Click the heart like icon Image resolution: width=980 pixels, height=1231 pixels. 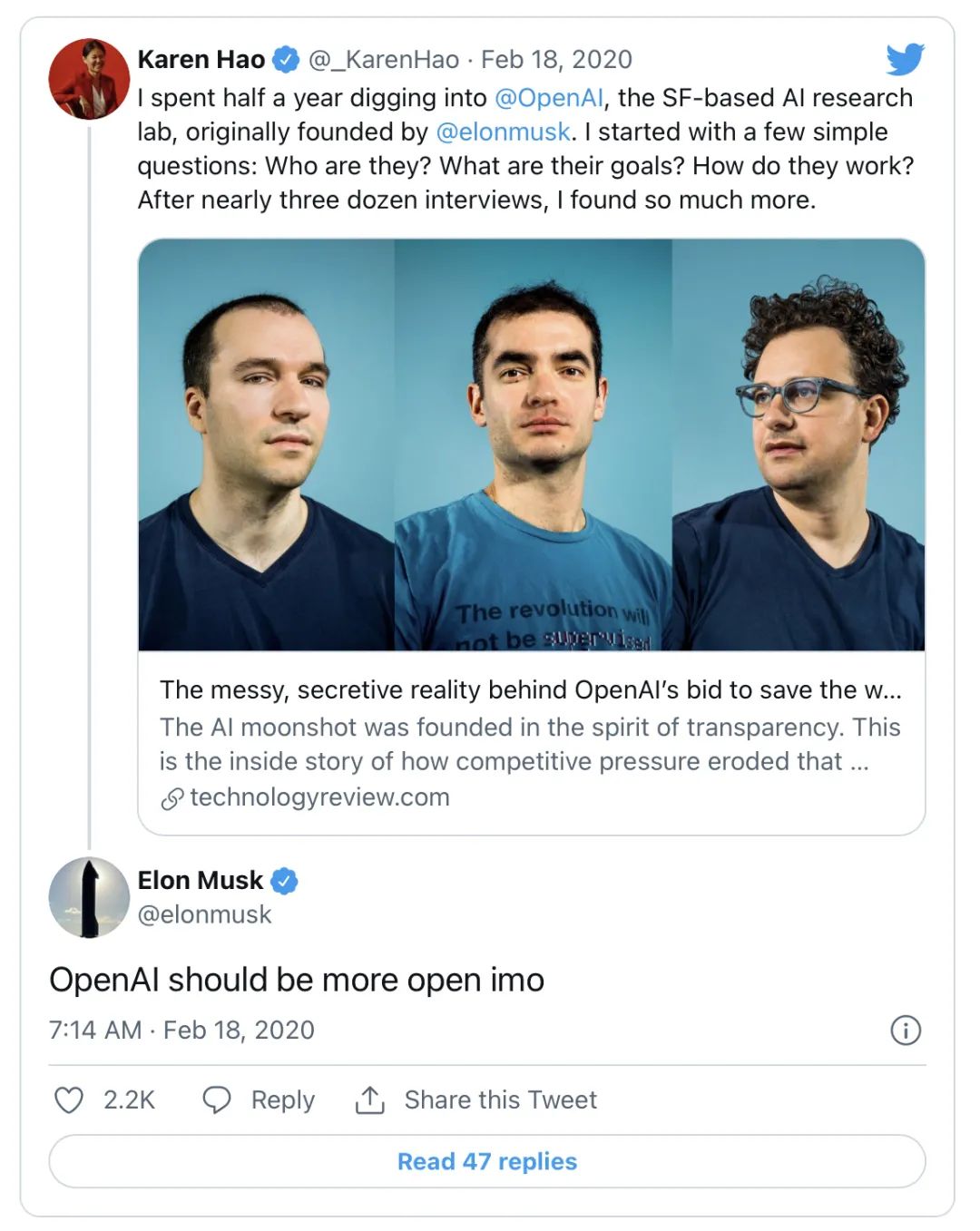coord(69,1099)
